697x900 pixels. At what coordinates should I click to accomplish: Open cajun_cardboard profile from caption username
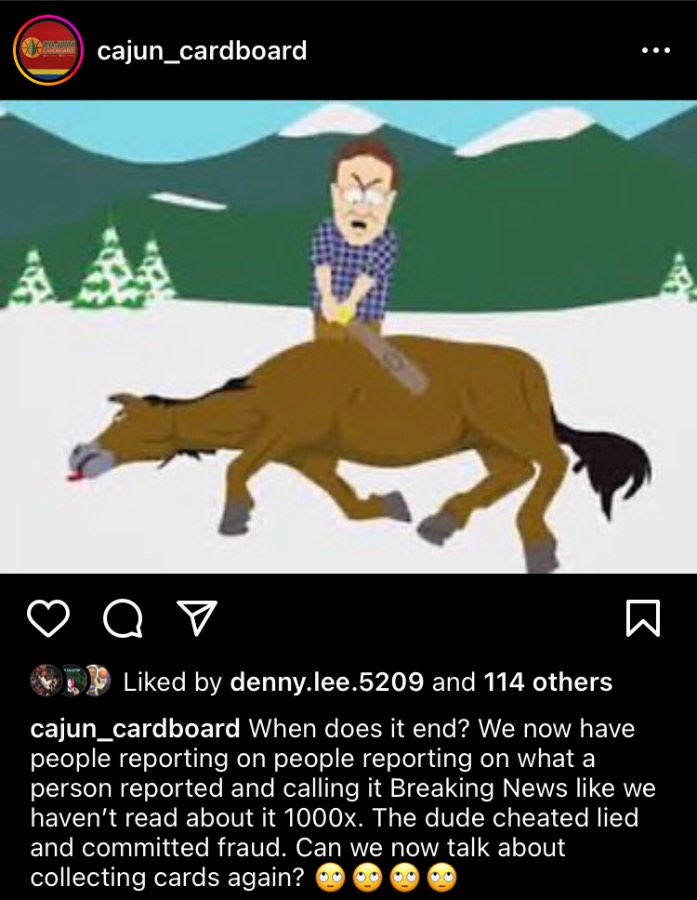coord(135,728)
